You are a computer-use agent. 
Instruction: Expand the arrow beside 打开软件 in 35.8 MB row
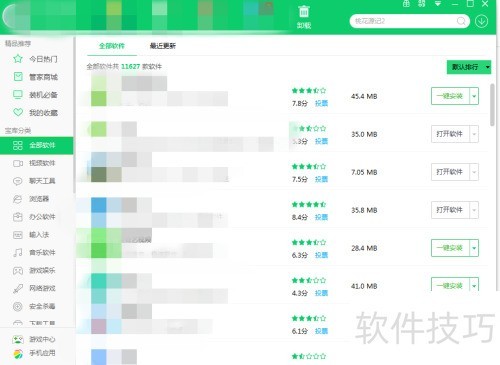474,210
